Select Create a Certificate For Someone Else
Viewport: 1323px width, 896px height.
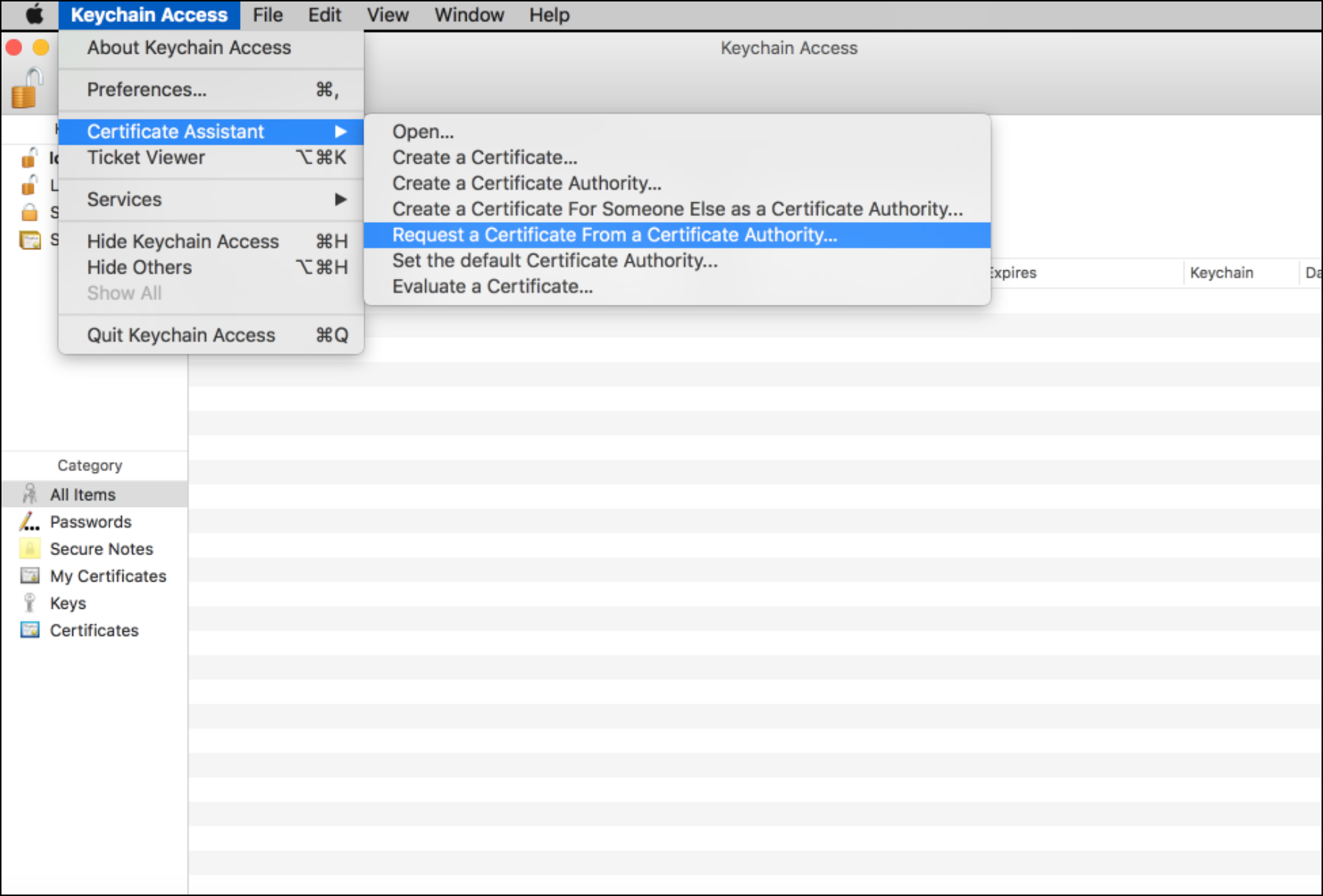click(677, 209)
